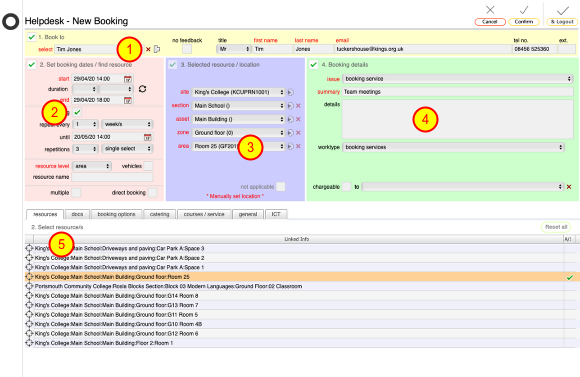Click the circle logo icon beside Helpdesk title

[x=10, y=22]
